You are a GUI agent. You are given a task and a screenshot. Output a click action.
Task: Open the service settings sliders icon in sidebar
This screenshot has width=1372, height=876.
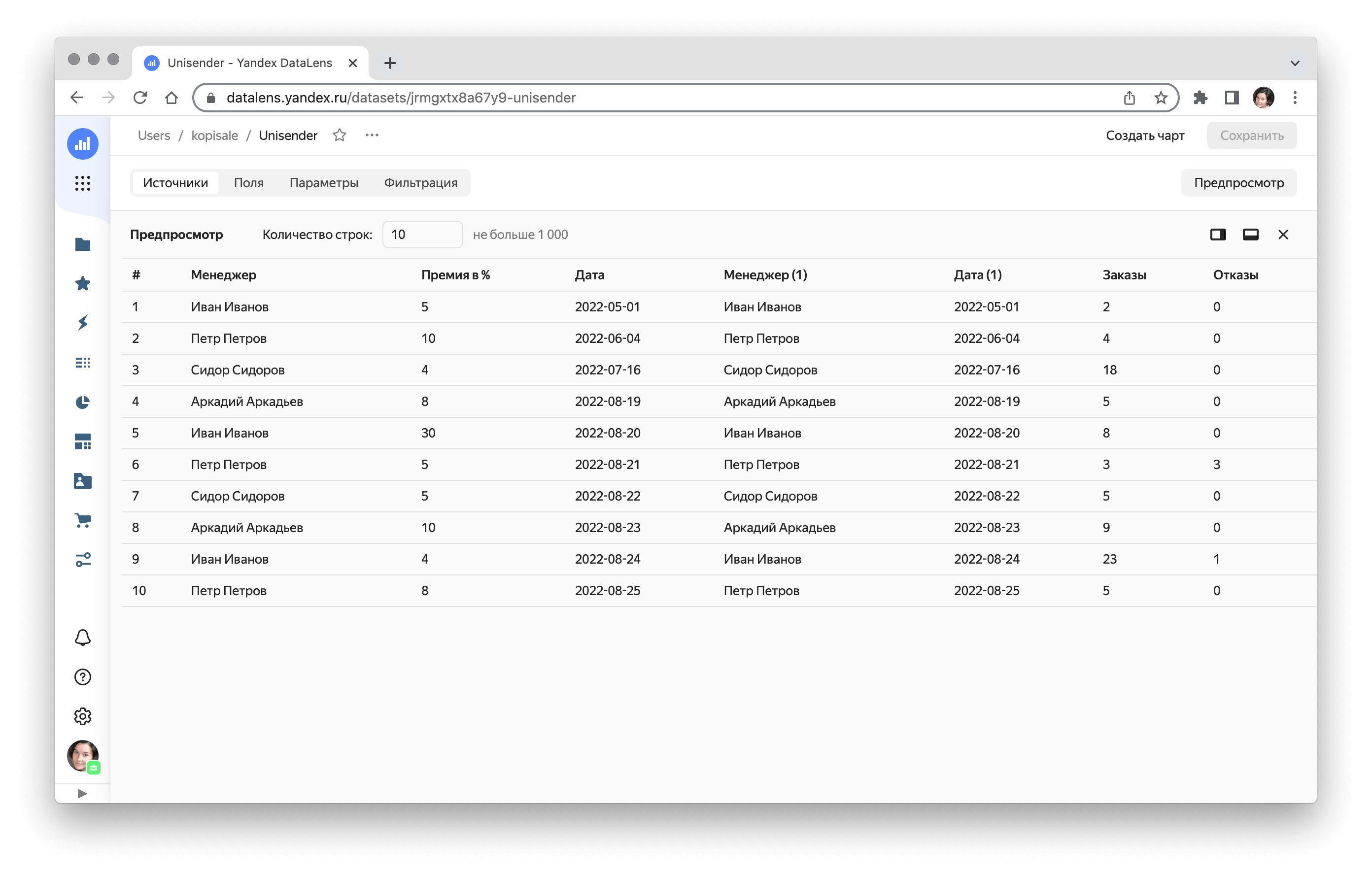(x=83, y=560)
